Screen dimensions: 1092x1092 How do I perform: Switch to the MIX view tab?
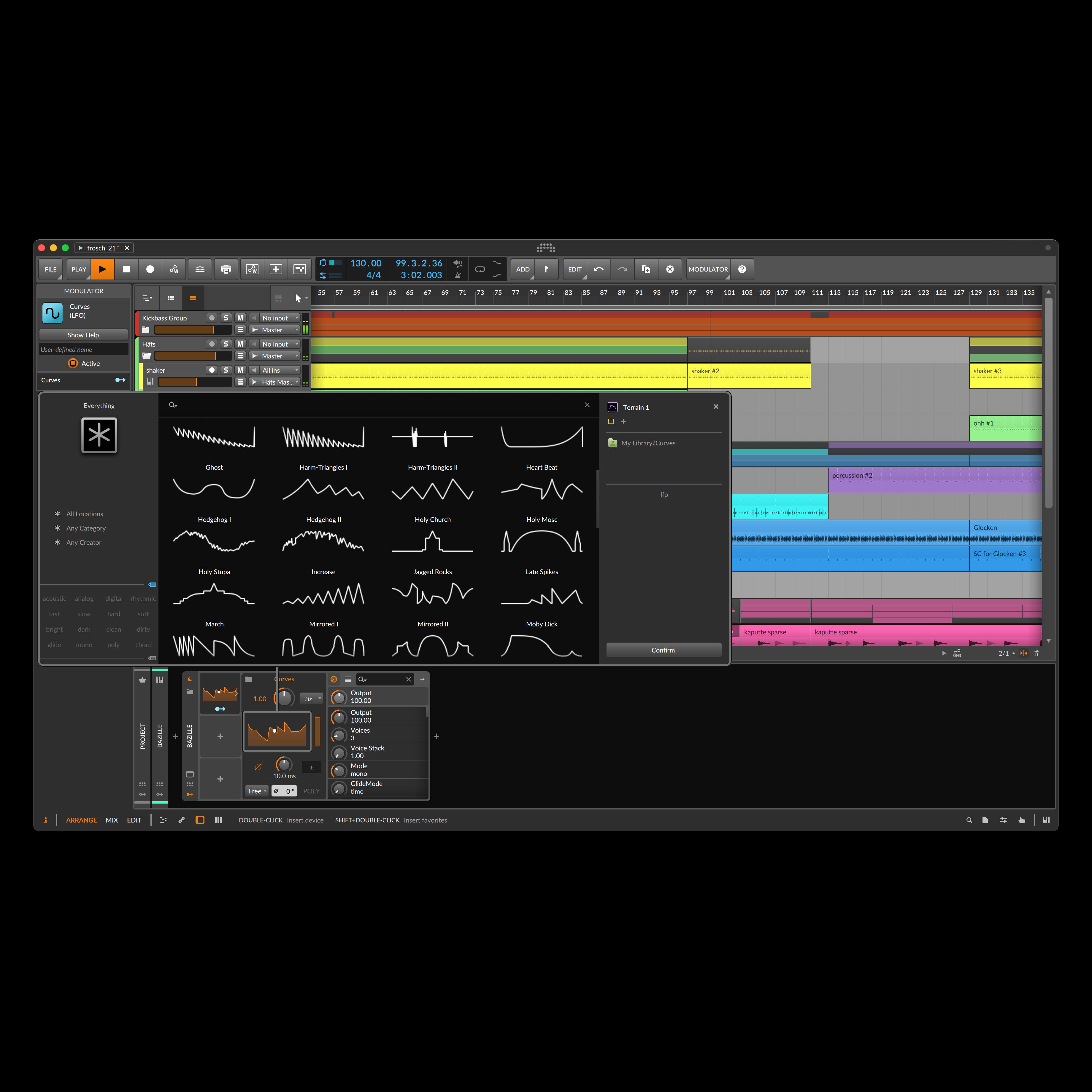(x=112, y=820)
